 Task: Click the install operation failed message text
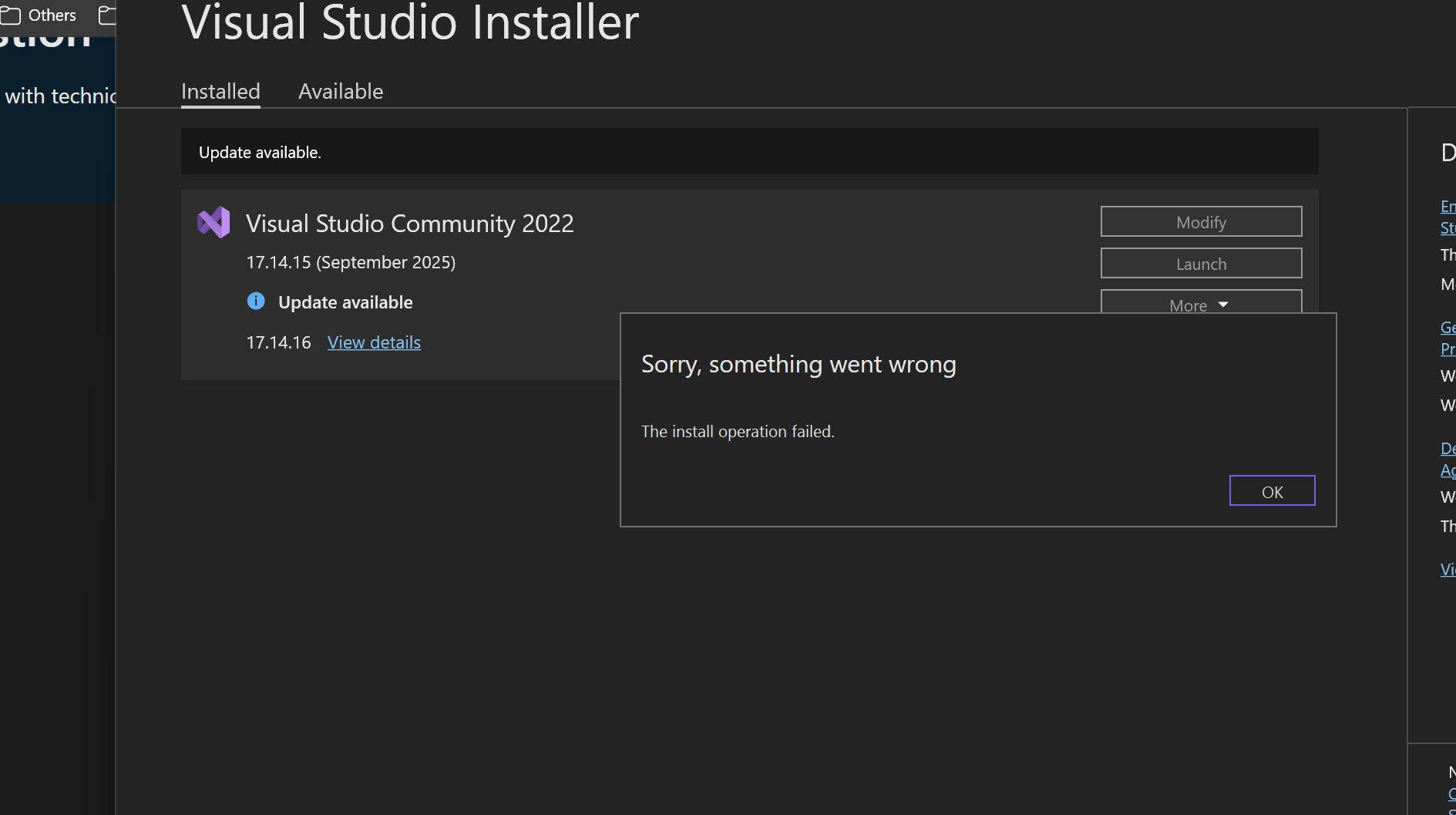tap(738, 431)
